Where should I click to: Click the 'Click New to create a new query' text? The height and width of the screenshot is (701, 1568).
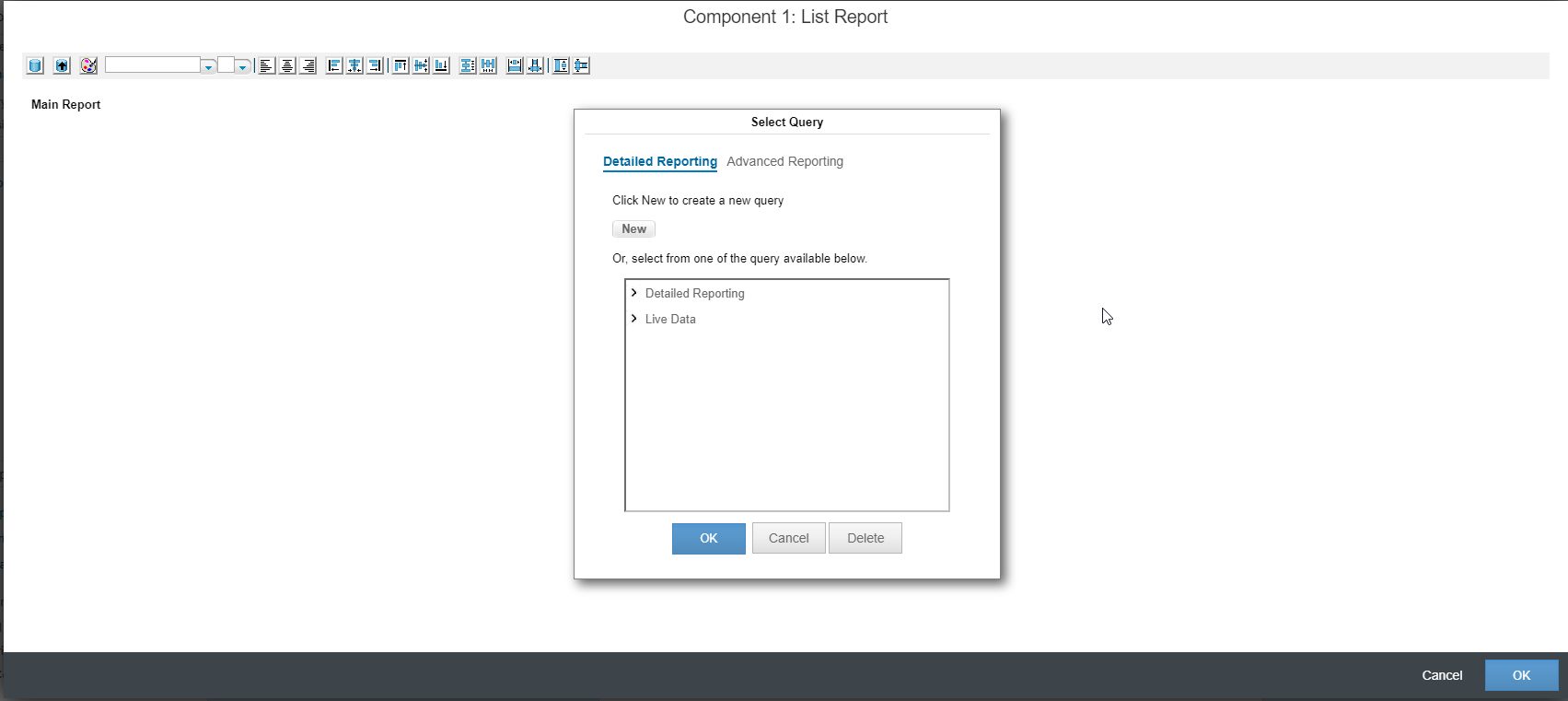(x=698, y=200)
